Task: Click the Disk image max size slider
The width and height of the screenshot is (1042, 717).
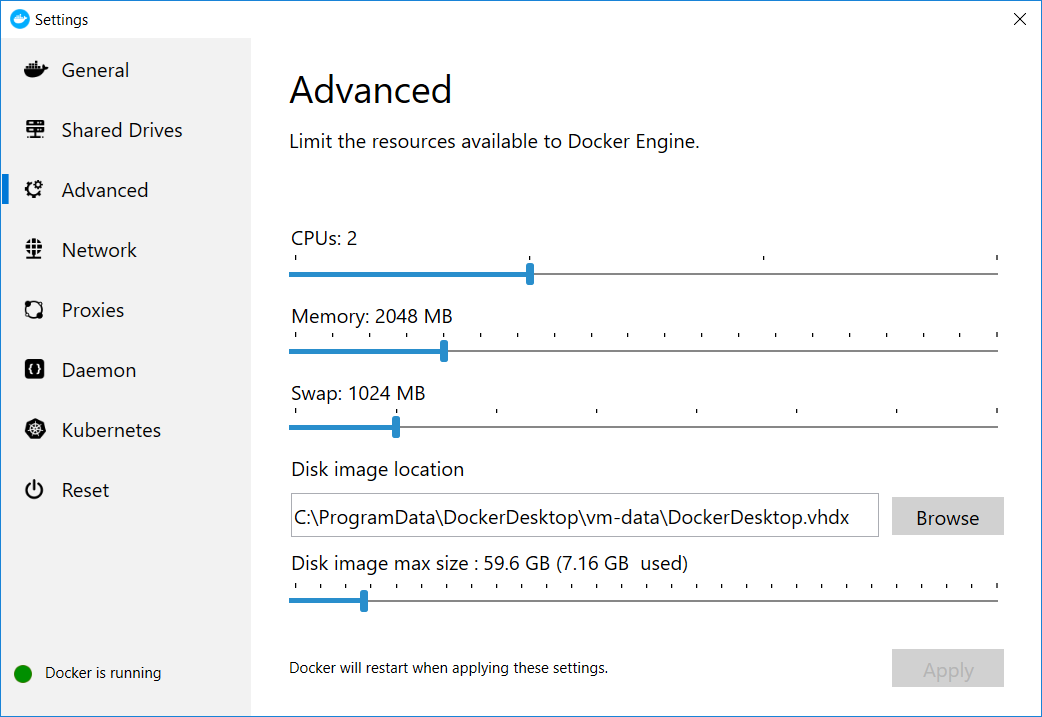Action: (x=362, y=600)
